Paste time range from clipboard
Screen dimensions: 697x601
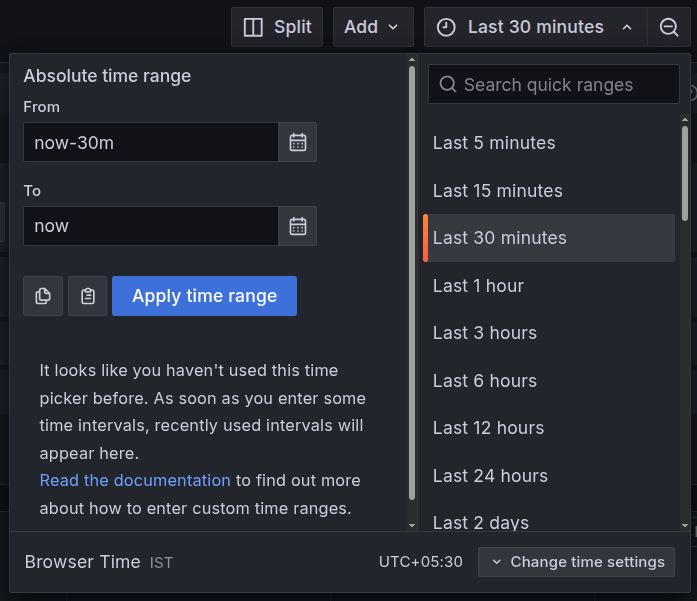coord(88,296)
